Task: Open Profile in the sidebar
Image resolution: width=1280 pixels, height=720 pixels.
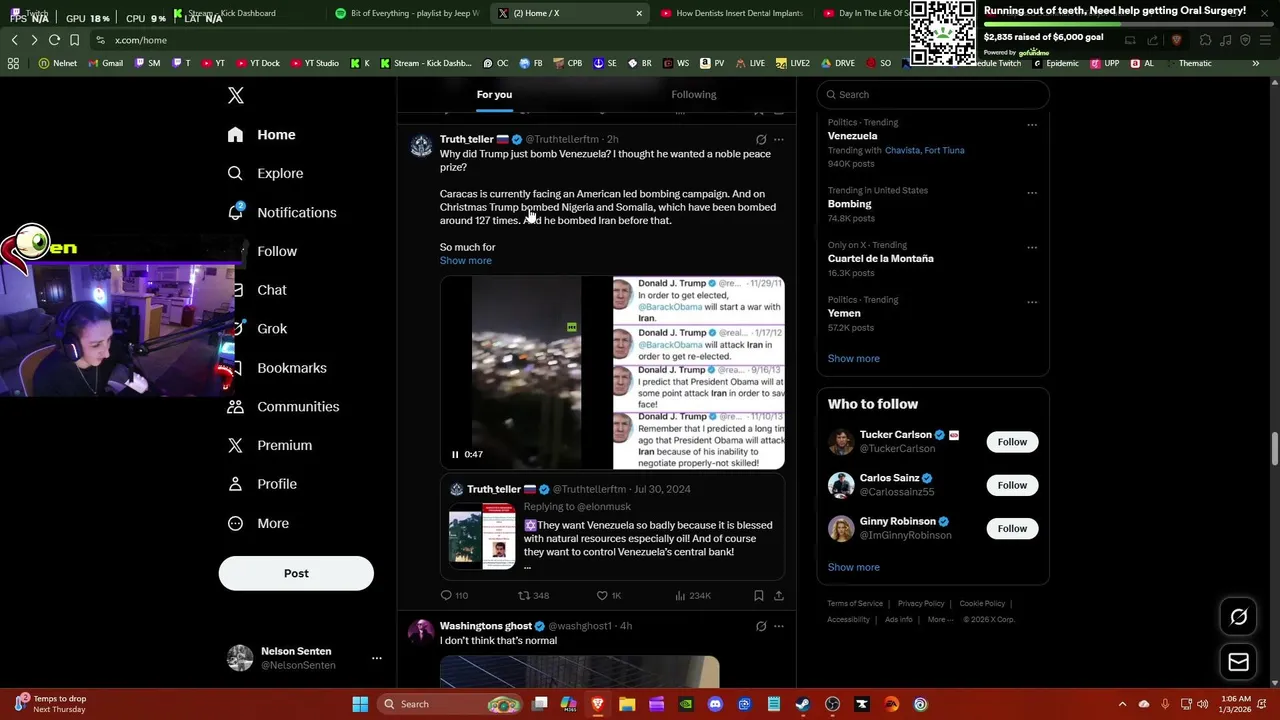Action: pyautogui.click(x=262, y=484)
